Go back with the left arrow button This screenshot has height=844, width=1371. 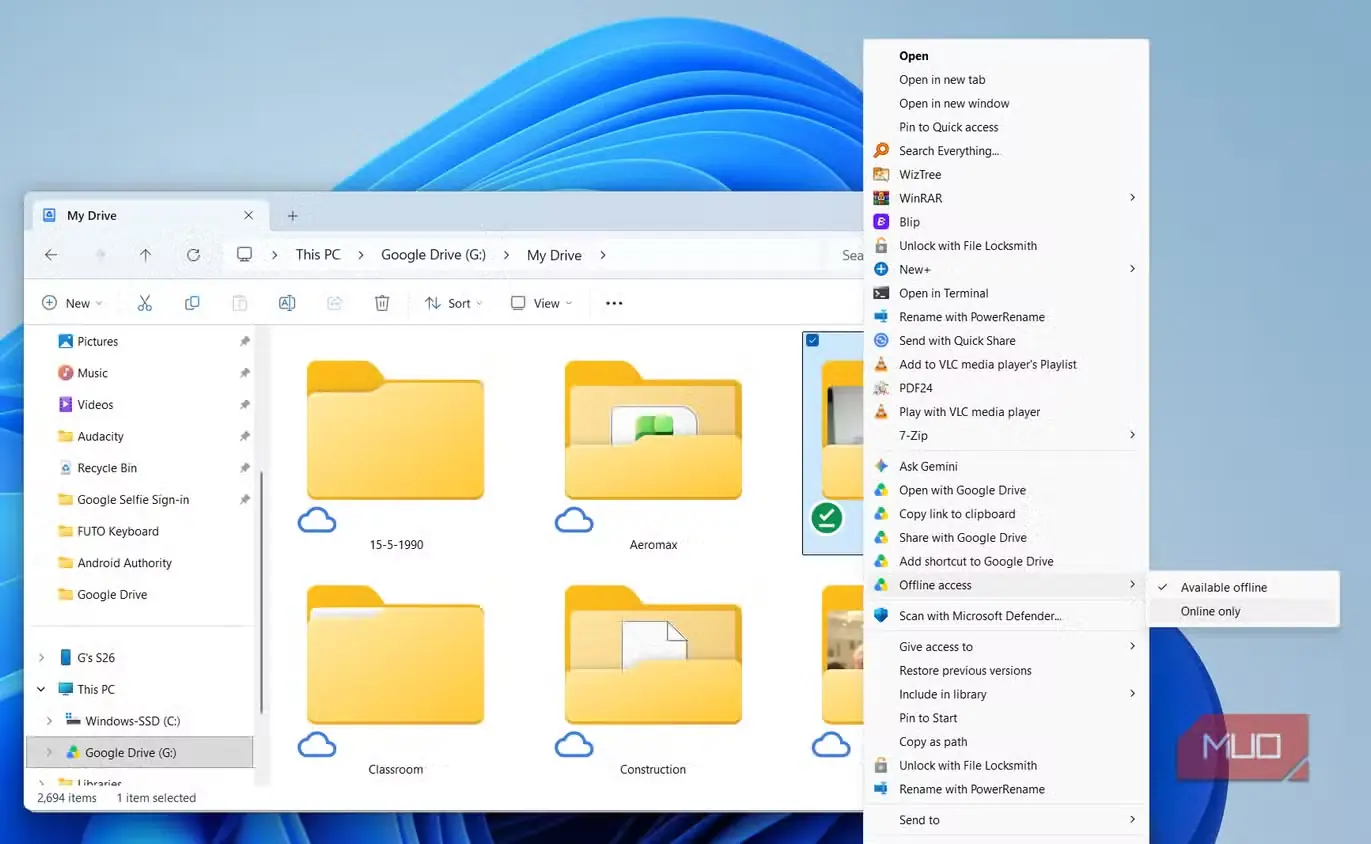pos(51,255)
